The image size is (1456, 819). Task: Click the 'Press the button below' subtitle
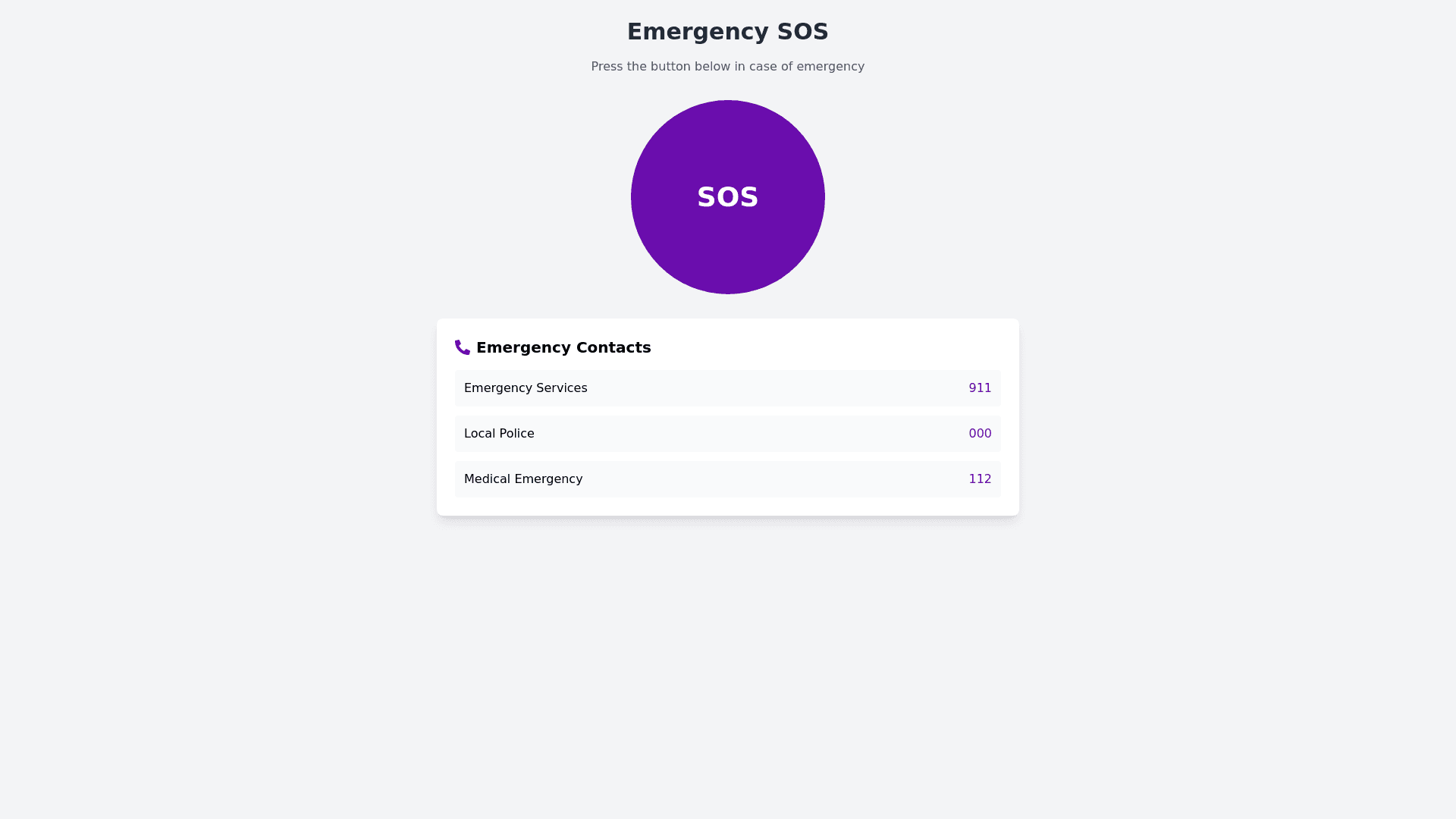point(727,67)
